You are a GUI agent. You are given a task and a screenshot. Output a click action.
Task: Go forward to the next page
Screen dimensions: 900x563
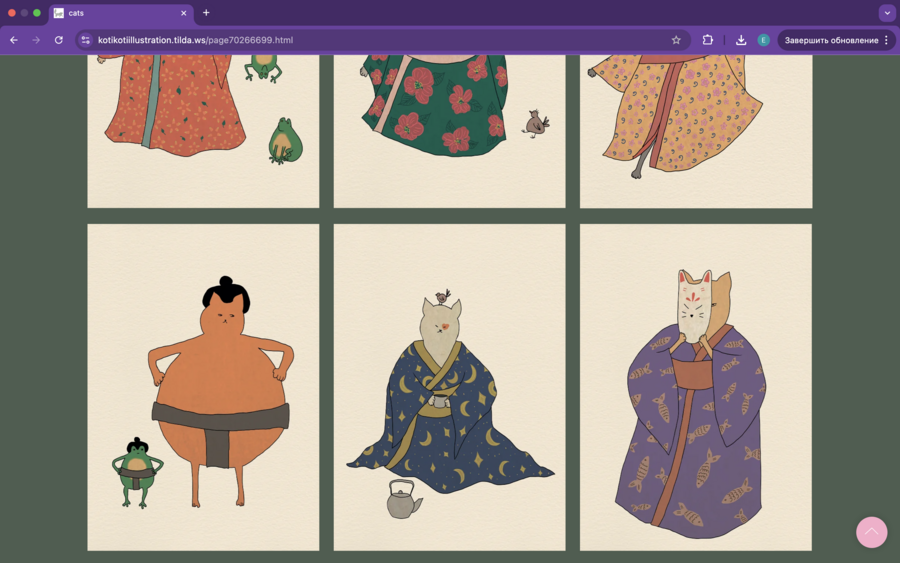click(36, 40)
